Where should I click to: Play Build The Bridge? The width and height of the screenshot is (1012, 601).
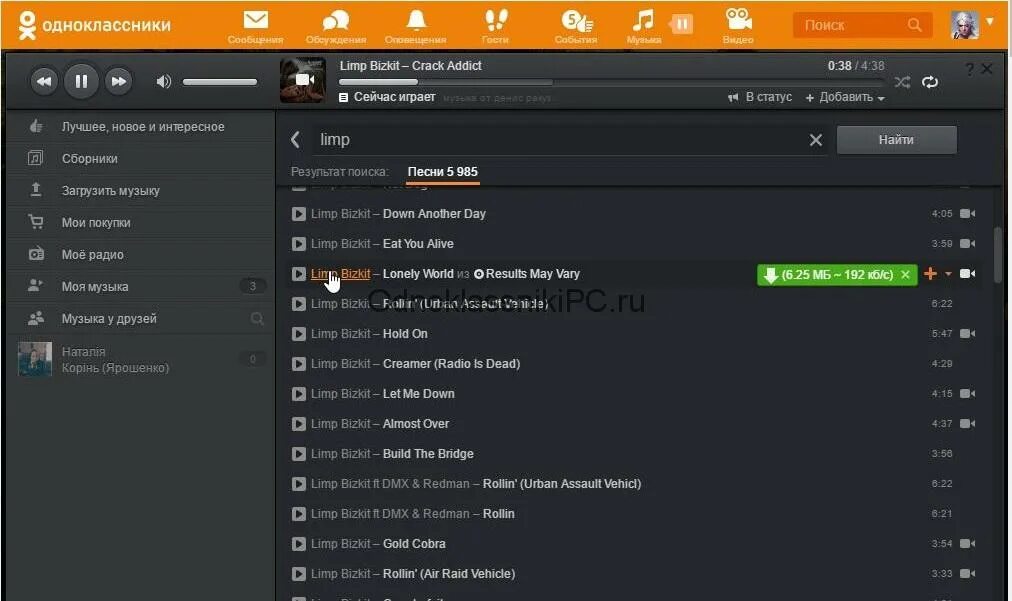(x=298, y=454)
